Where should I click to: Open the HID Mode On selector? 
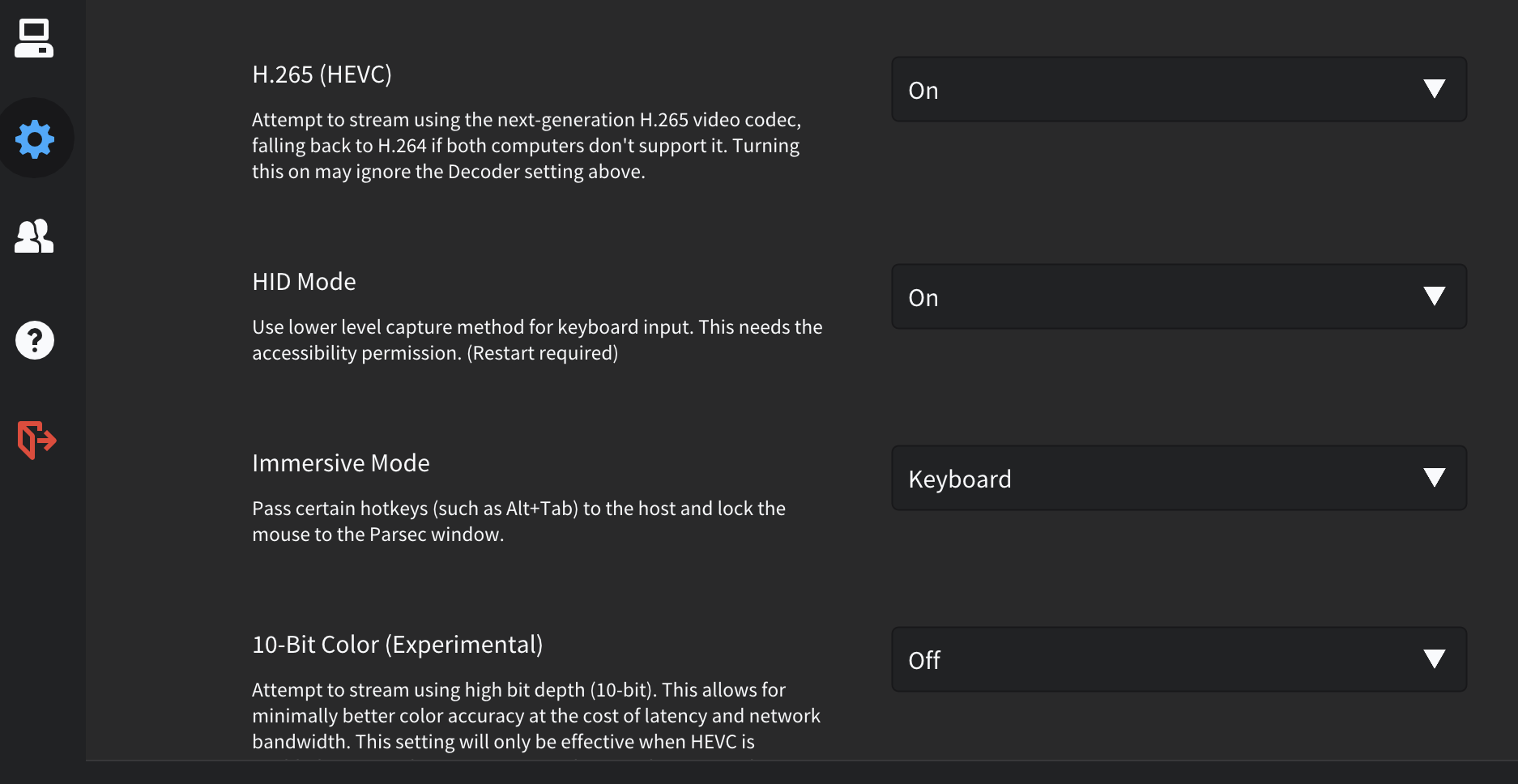tap(1179, 296)
